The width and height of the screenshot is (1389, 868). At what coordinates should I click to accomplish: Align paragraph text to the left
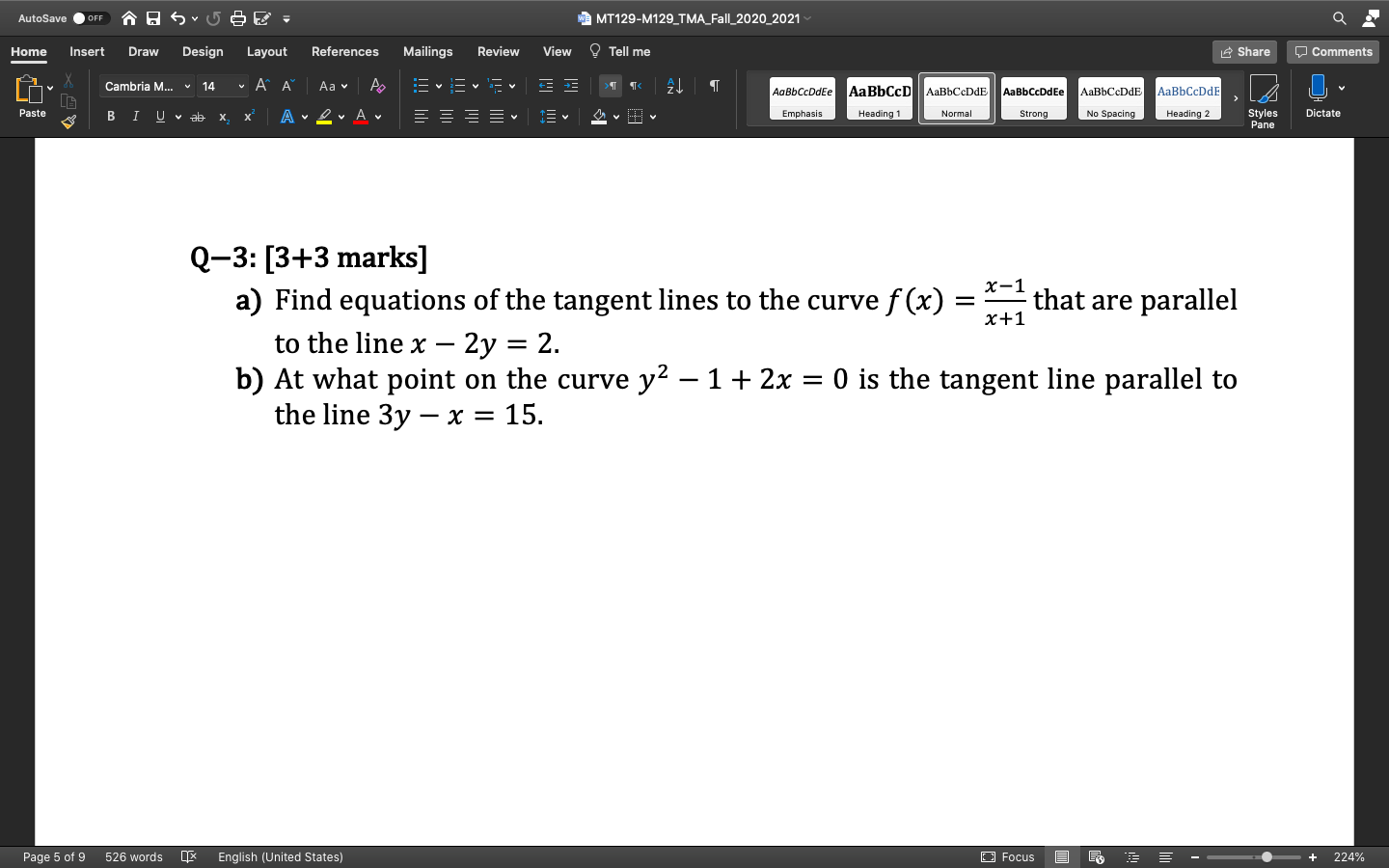click(x=422, y=117)
